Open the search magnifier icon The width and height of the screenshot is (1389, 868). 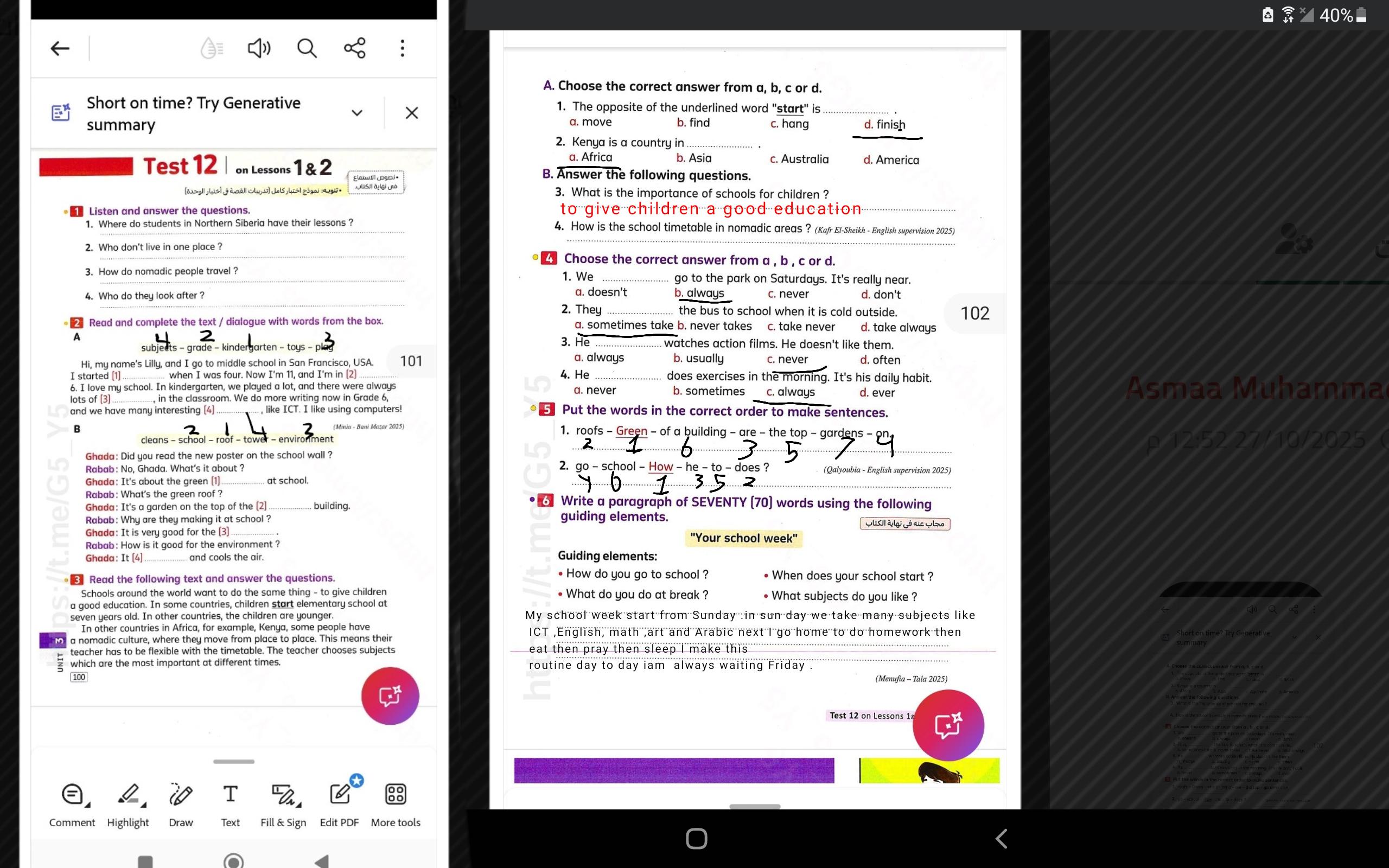click(307, 48)
